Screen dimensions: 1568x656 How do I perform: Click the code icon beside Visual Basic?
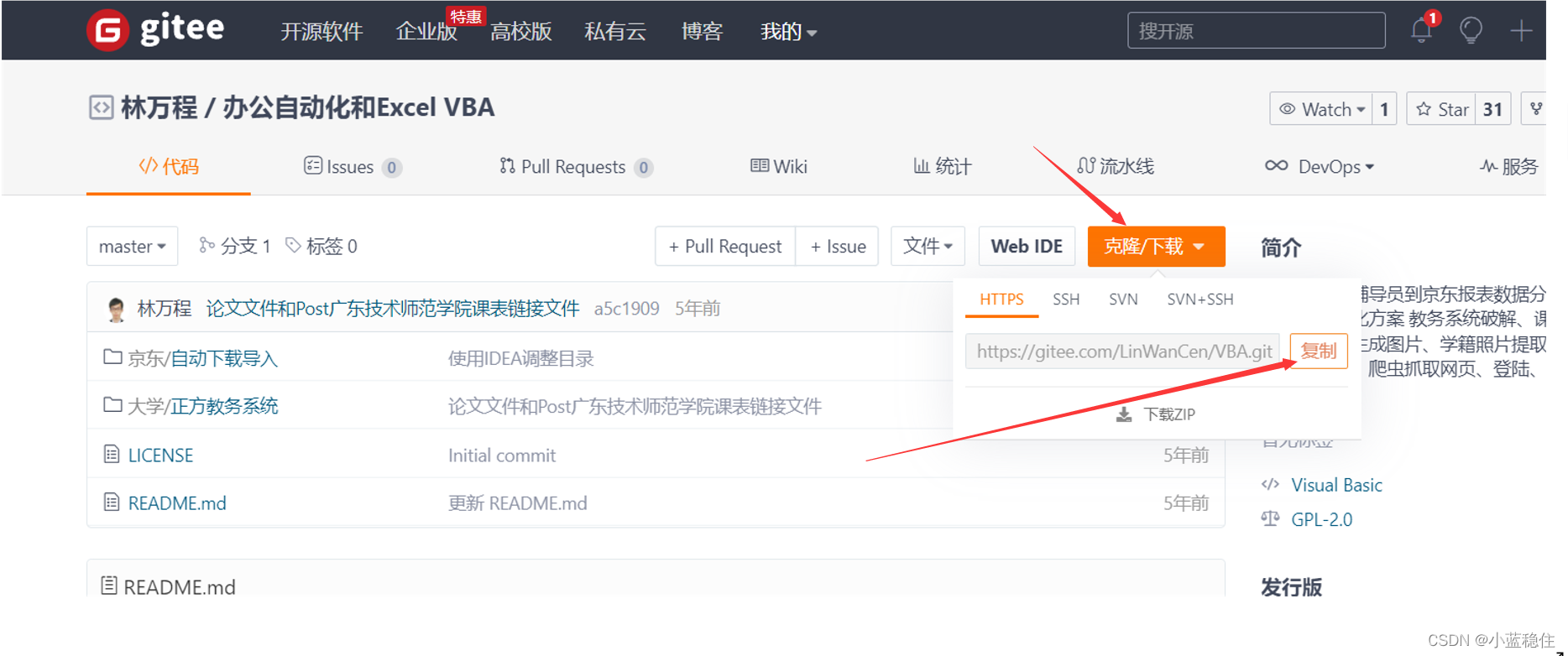pyautogui.click(x=1270, y=484)
